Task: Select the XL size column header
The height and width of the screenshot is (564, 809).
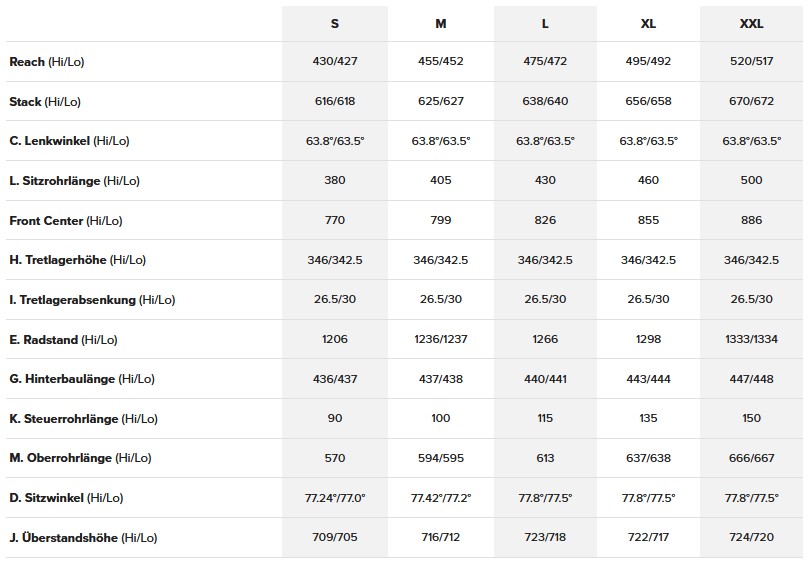Action: (648, 24)
